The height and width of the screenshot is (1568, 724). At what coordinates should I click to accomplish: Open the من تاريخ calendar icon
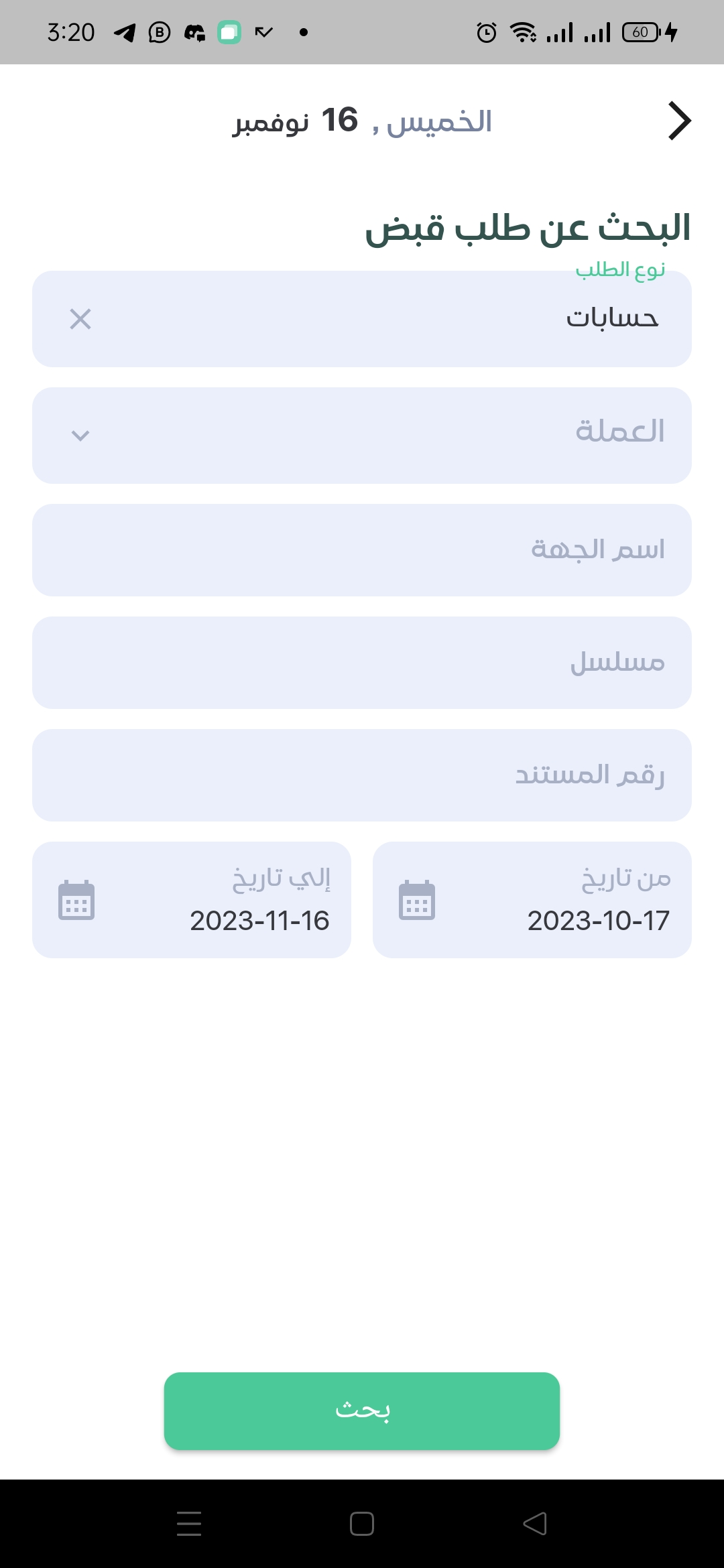click(417, 900)
